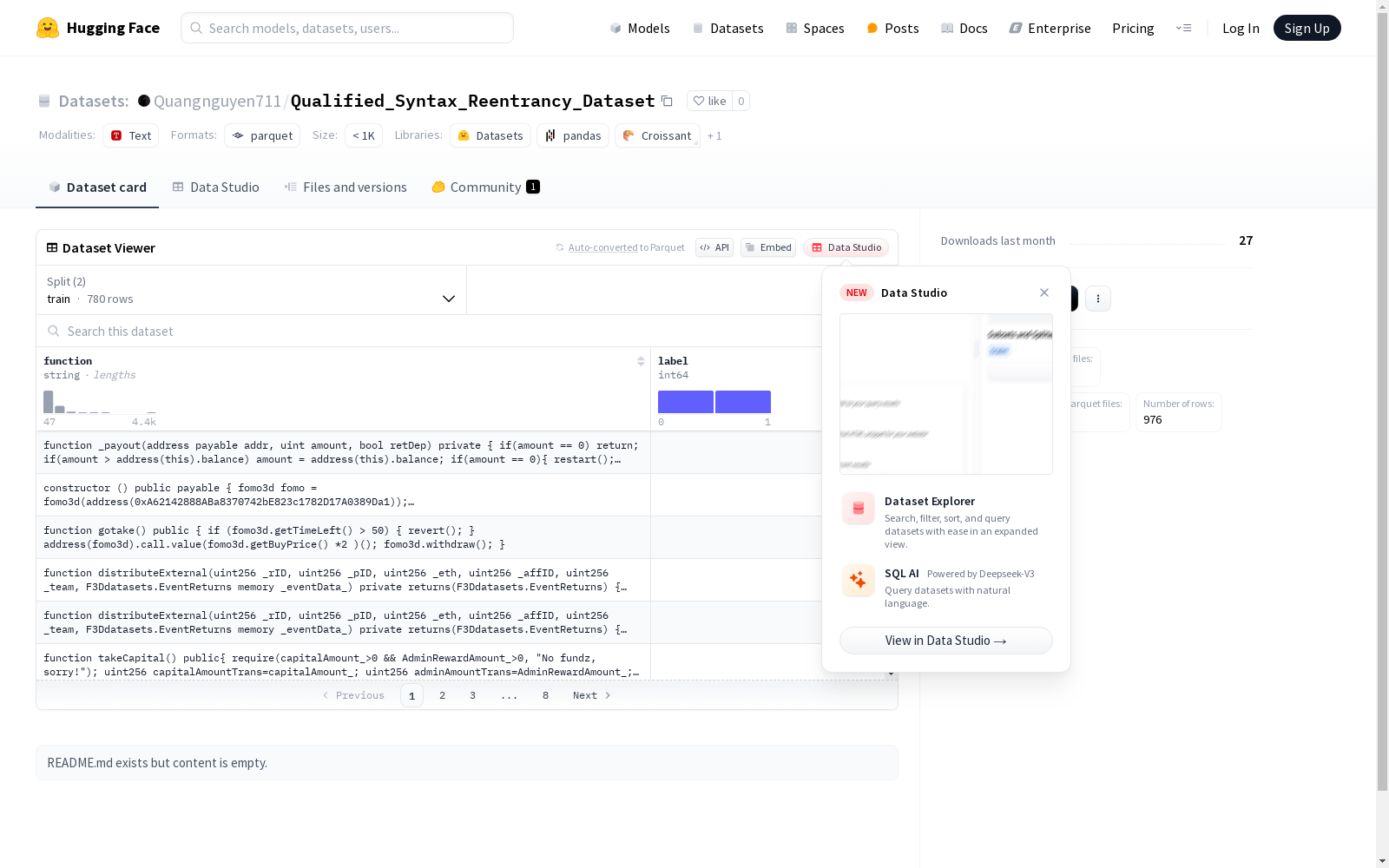Go to page 2 in pagination
Viewport: 1389px width, 868px height.
click(443, 695)
